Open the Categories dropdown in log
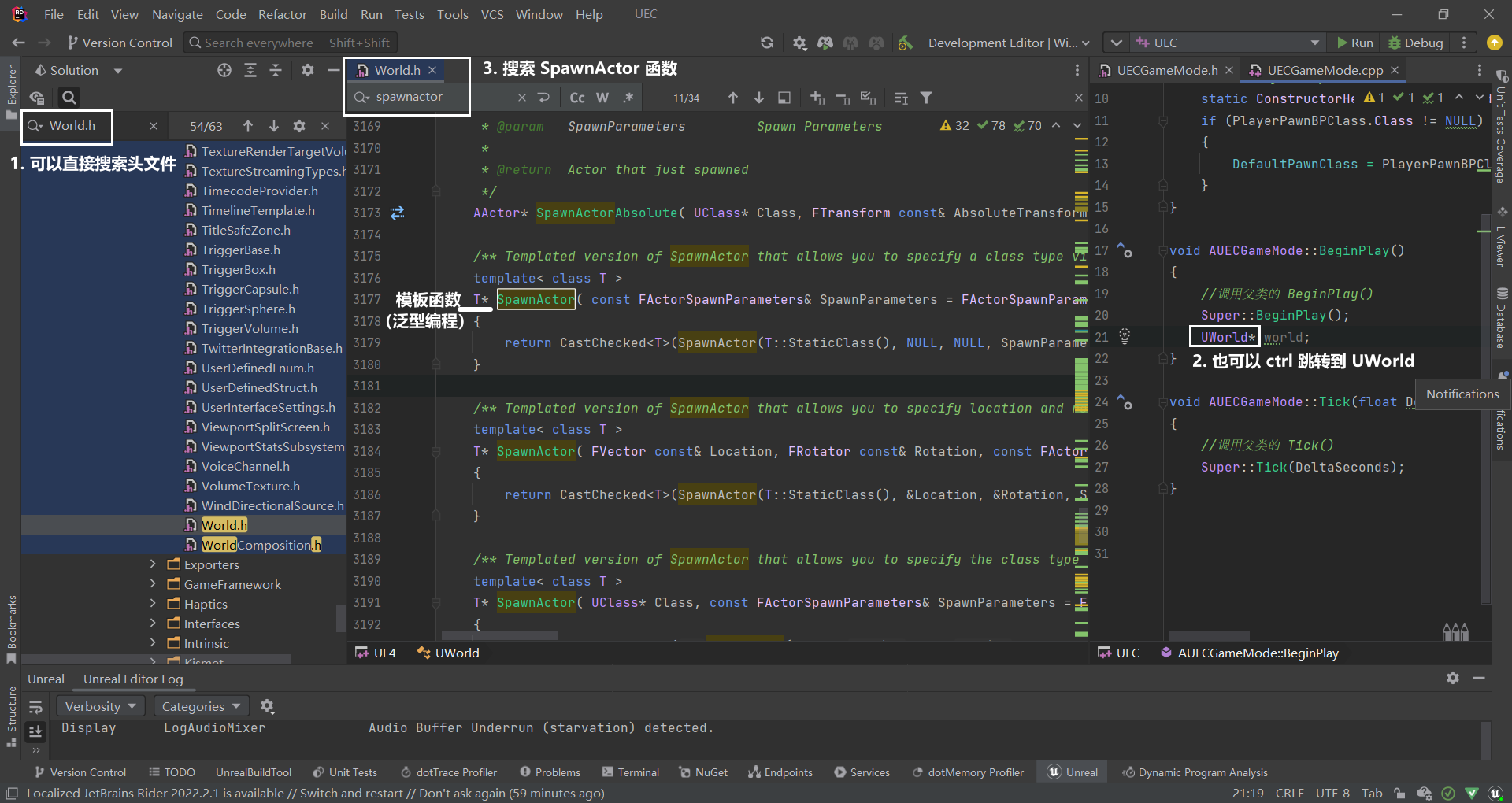The height and width of the screenshot is (803, 1512). 200,706
